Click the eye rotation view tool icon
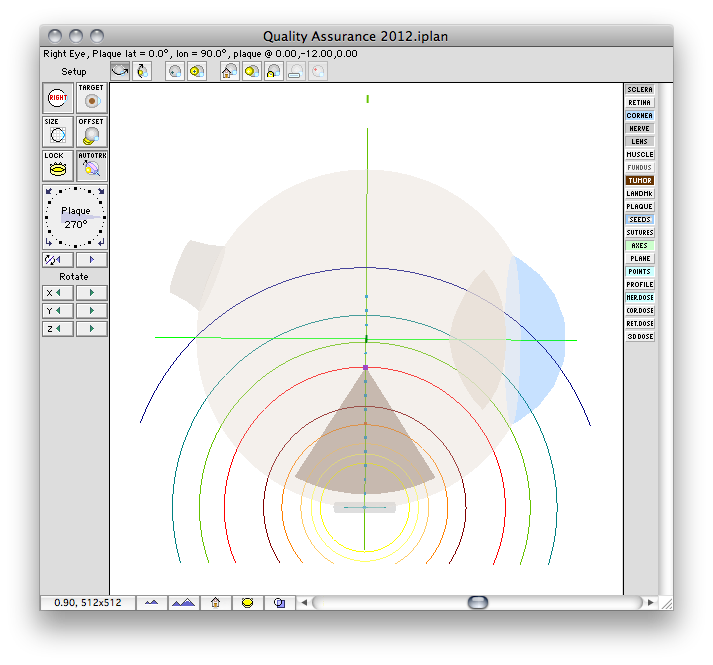The image size is (713, 665). (x=120, y=71)
